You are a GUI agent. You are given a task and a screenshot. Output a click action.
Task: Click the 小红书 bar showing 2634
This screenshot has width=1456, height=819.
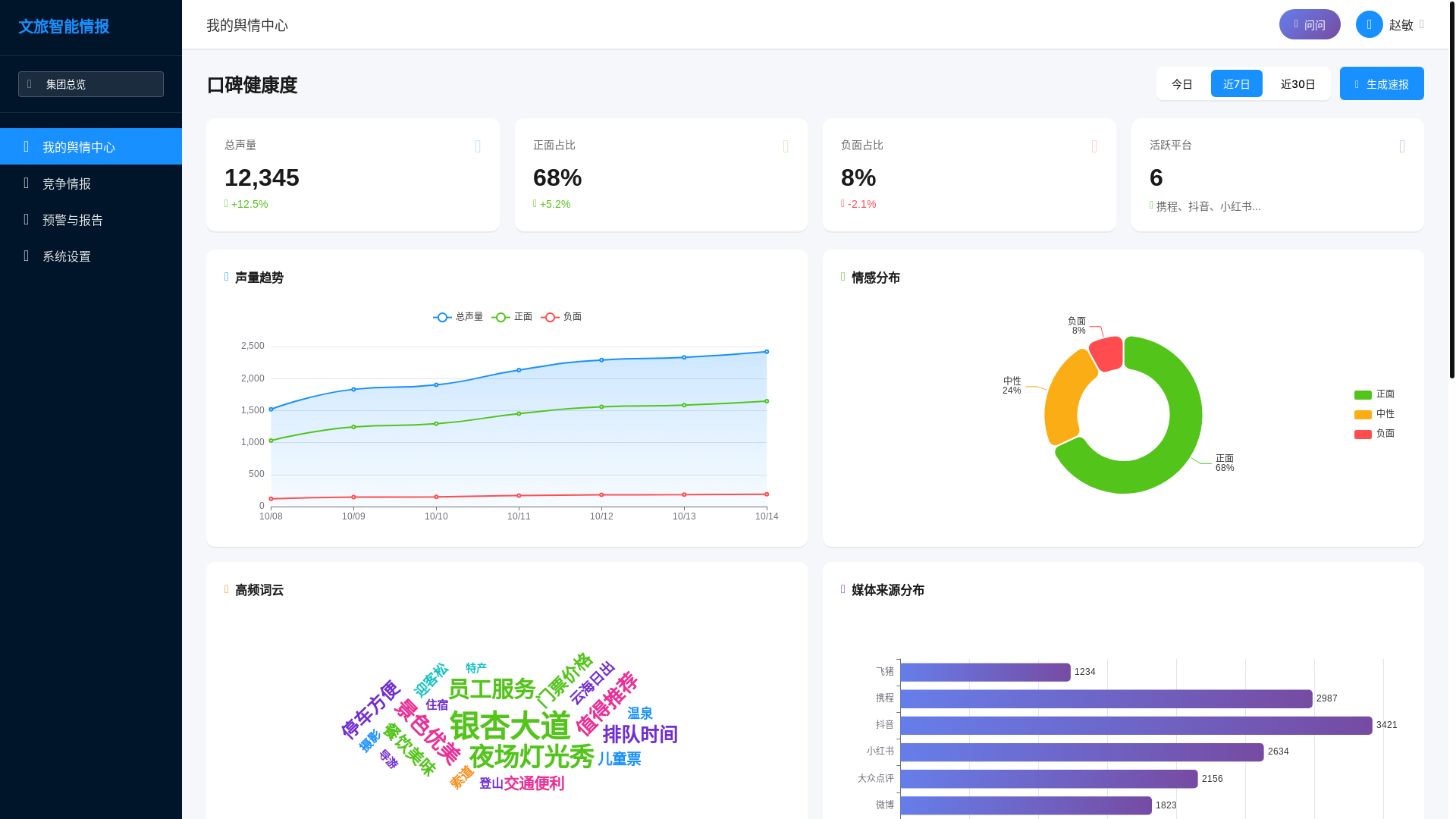point(1082,752)
